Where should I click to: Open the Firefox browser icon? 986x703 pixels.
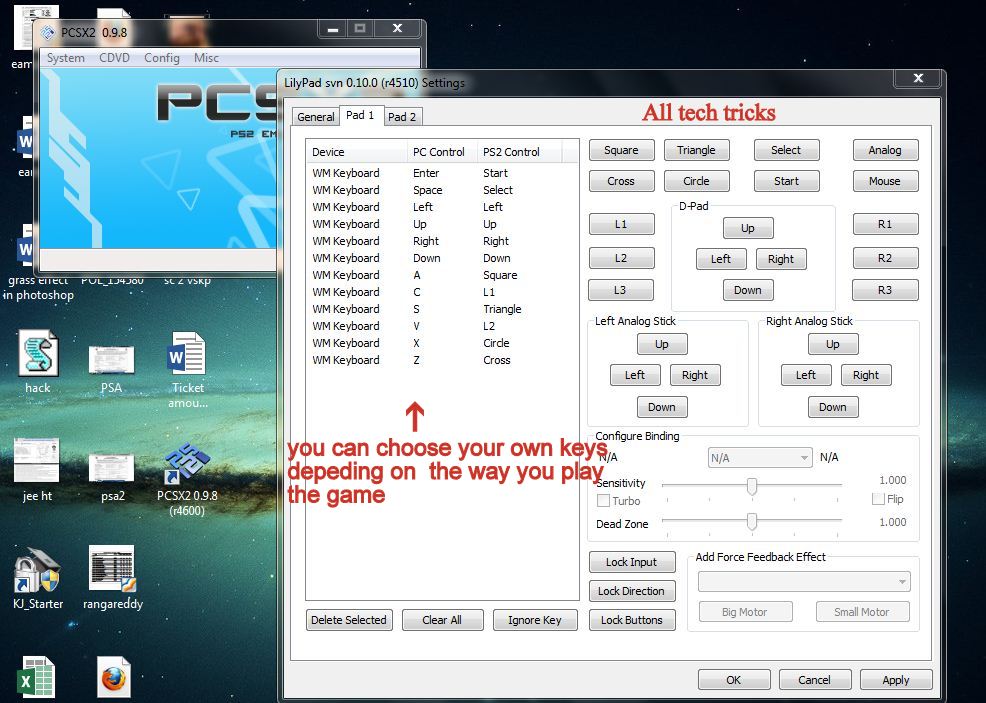(113, 676)
